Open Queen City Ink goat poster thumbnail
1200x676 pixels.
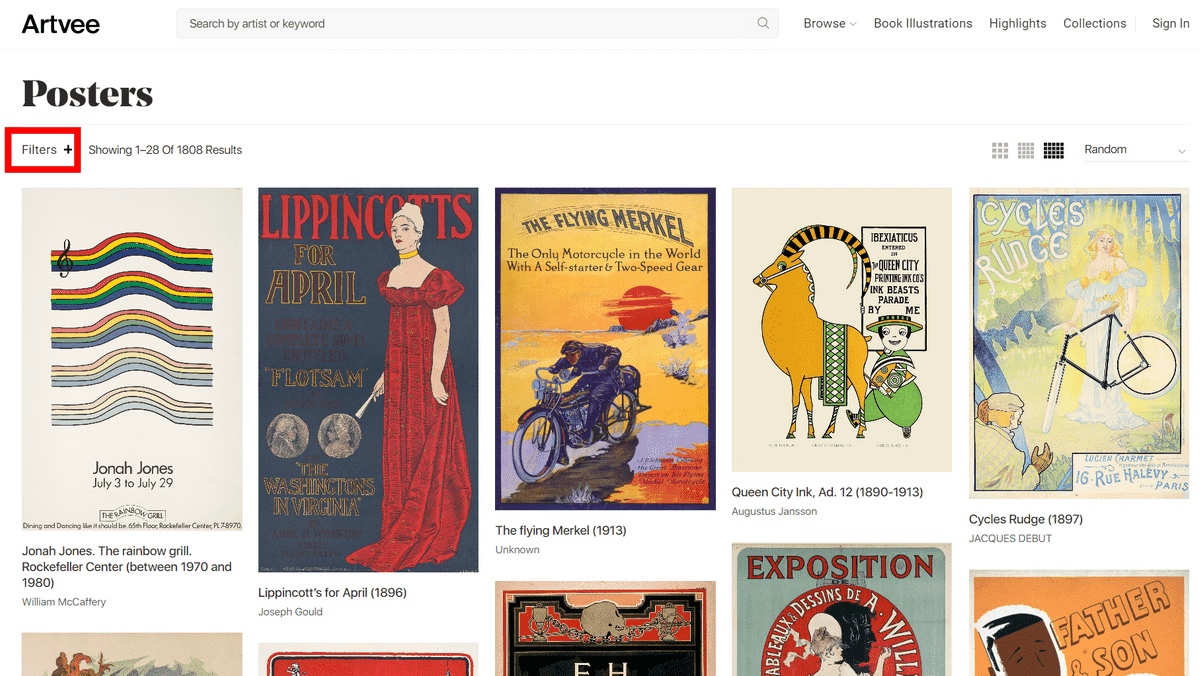[x=842, y=330]
